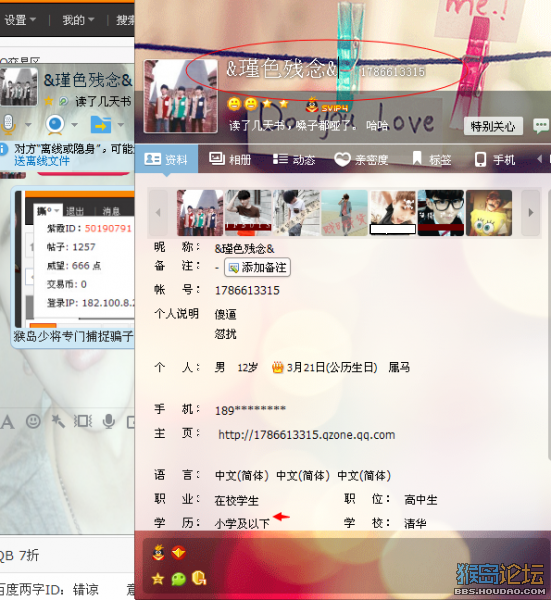Screen dimensions: 551x600
Task: Open the 手机 phone tab
Action: pos(495,159)
